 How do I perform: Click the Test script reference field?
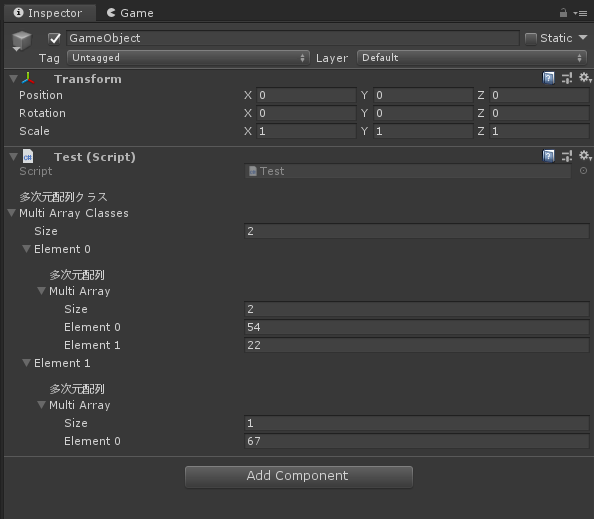408,171
